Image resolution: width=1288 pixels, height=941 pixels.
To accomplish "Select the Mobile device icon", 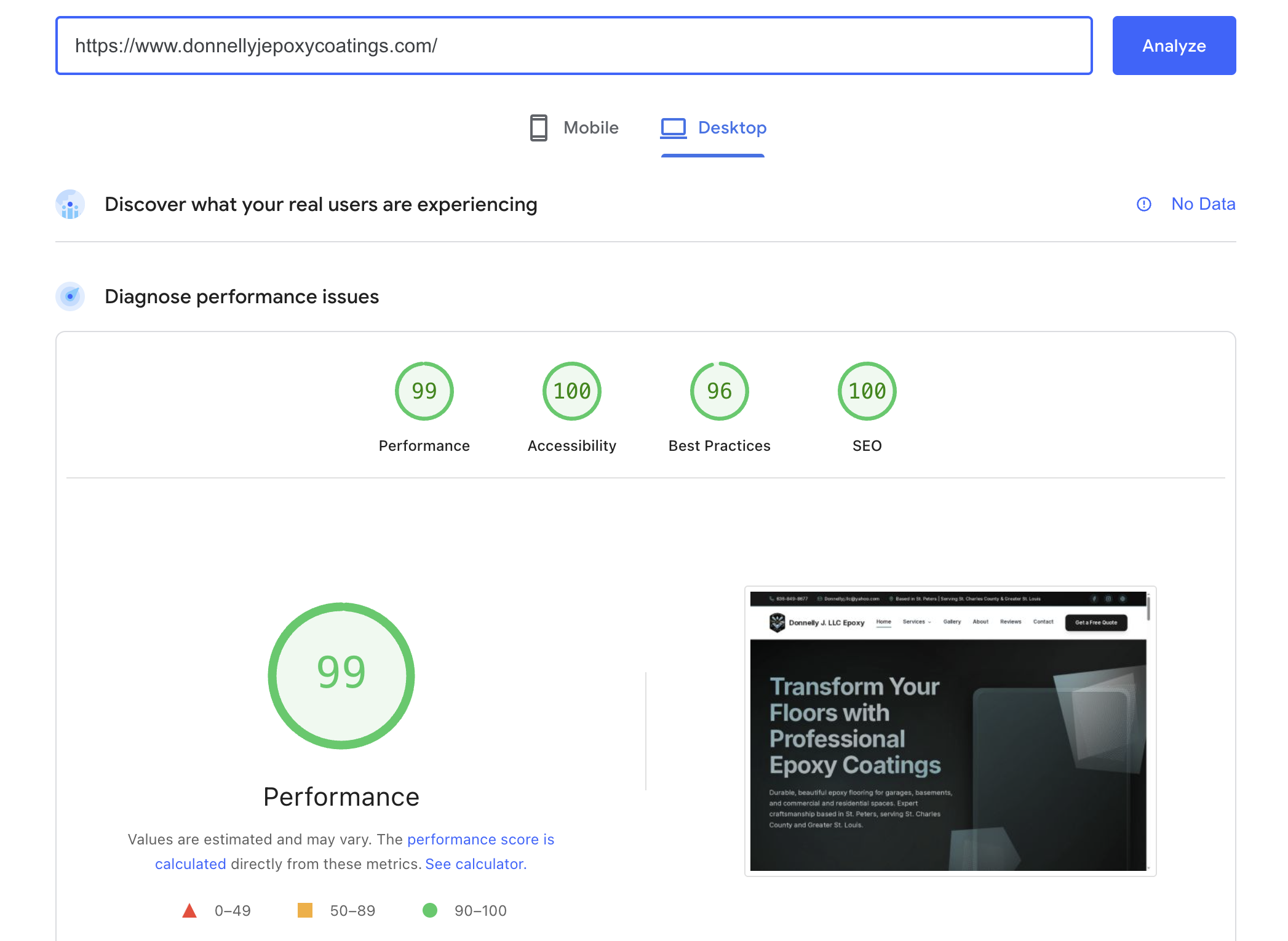I will 539,128.
